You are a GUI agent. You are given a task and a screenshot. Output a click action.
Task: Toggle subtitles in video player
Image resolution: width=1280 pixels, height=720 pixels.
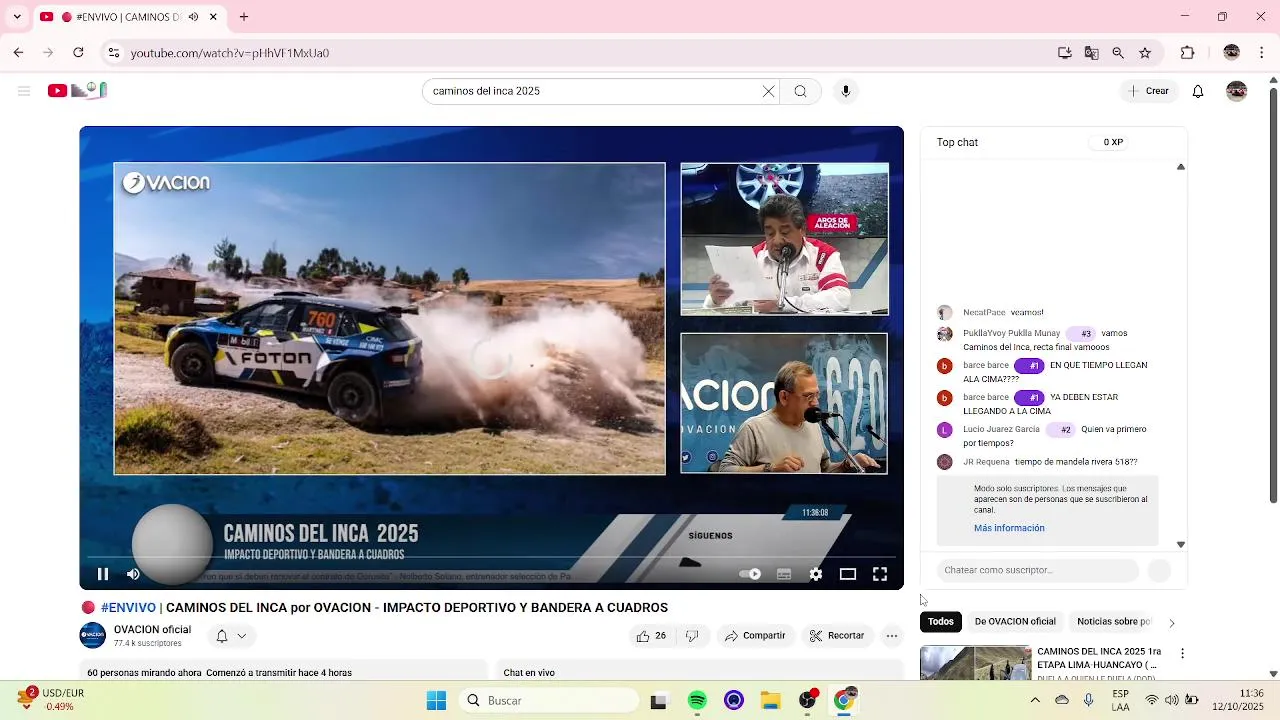[x=784, y=574]
